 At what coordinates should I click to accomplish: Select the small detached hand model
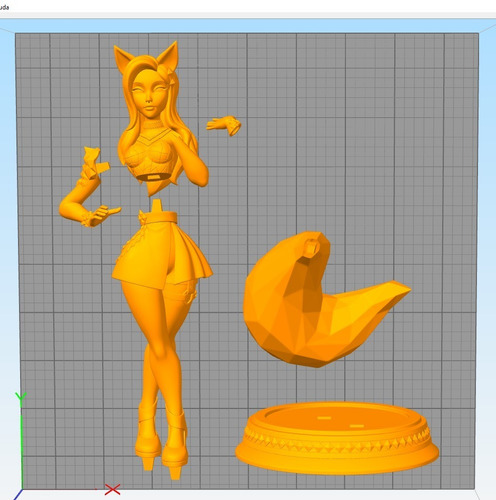tap(224, 125)
